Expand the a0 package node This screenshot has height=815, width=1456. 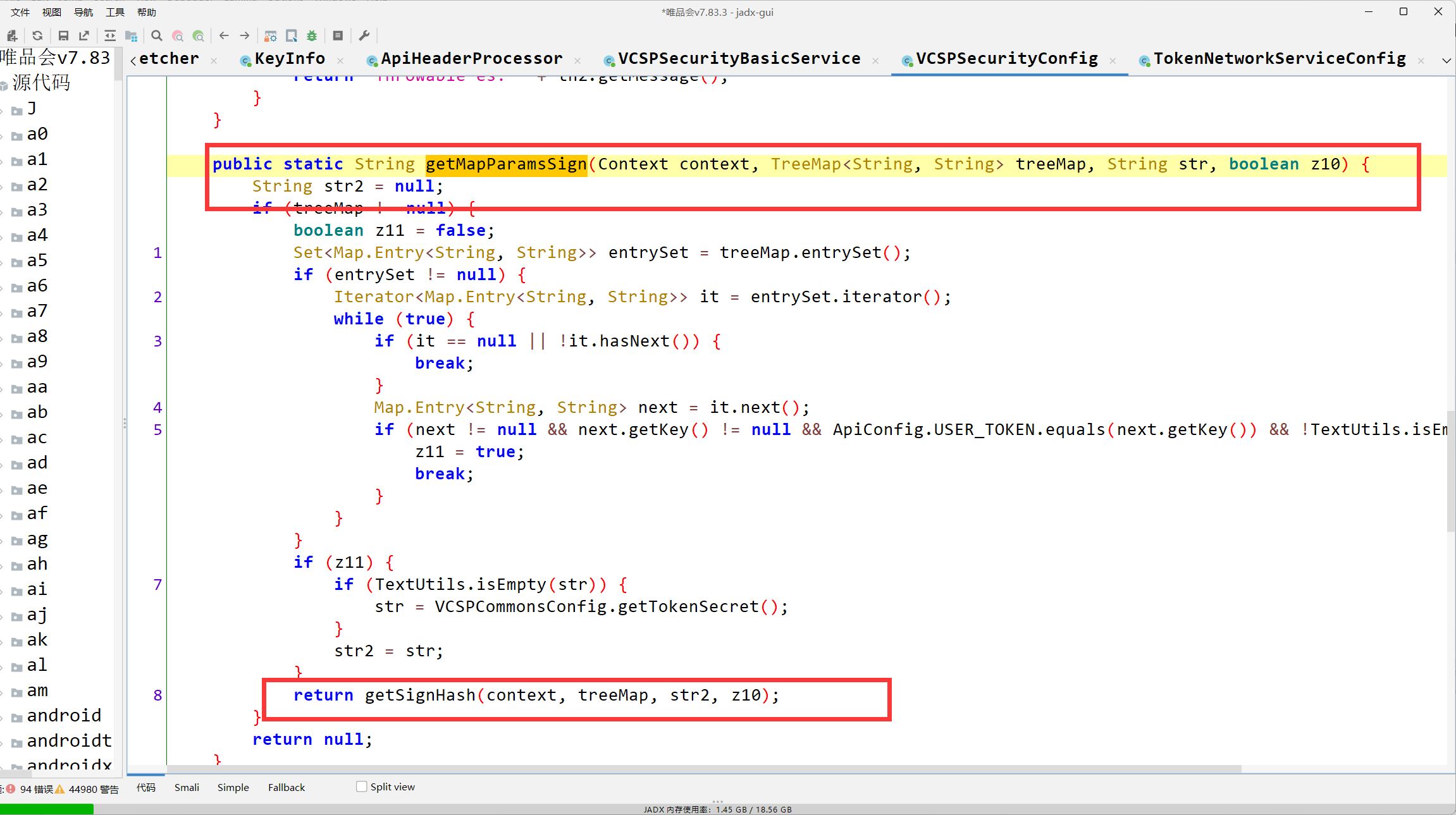(x=2, y=136)
